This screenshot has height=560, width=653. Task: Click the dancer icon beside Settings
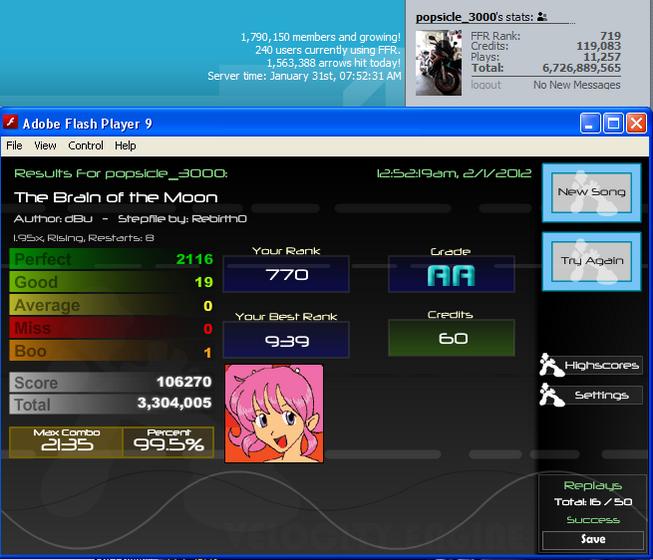tap(551, 395)
